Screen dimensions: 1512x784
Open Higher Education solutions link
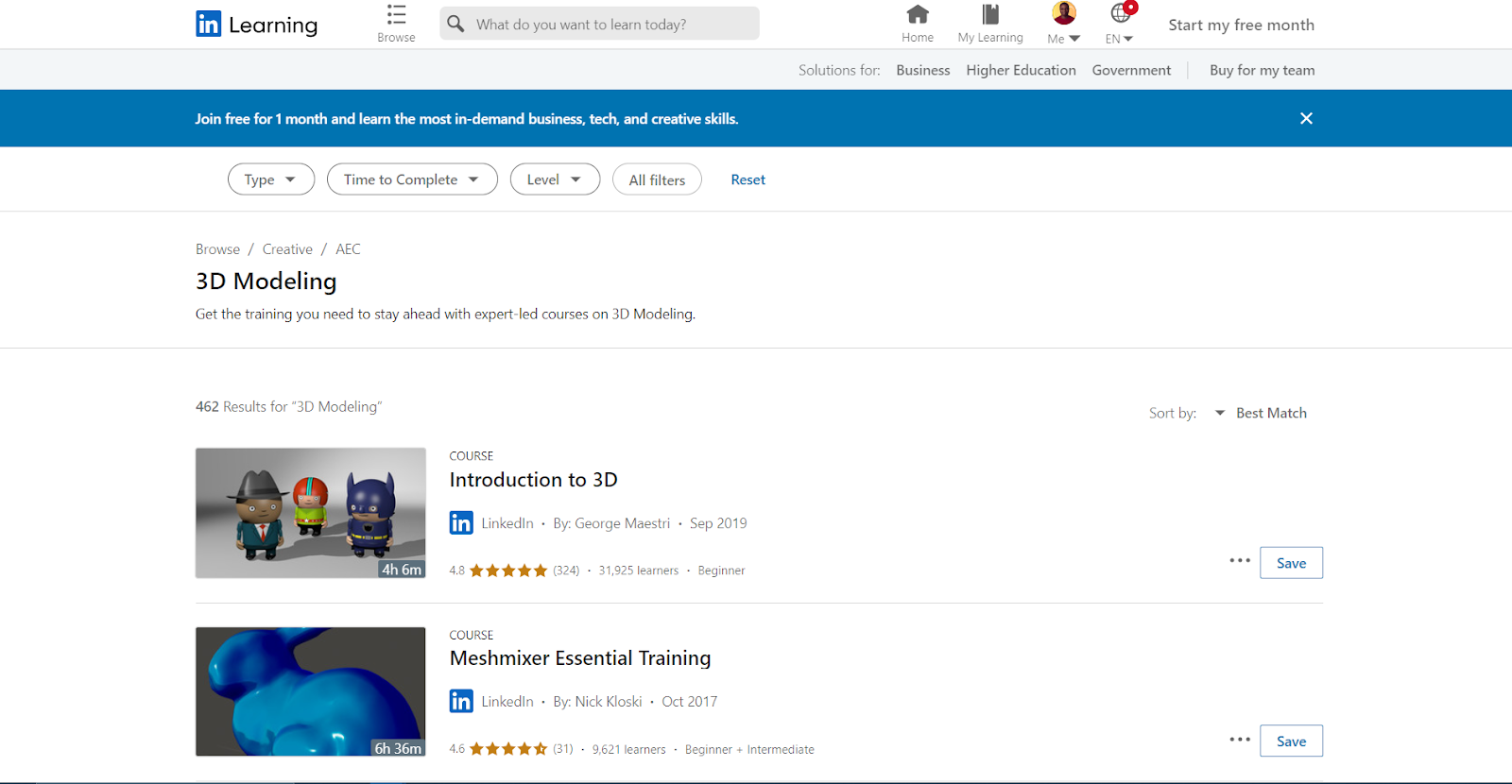coord(1021,70)
